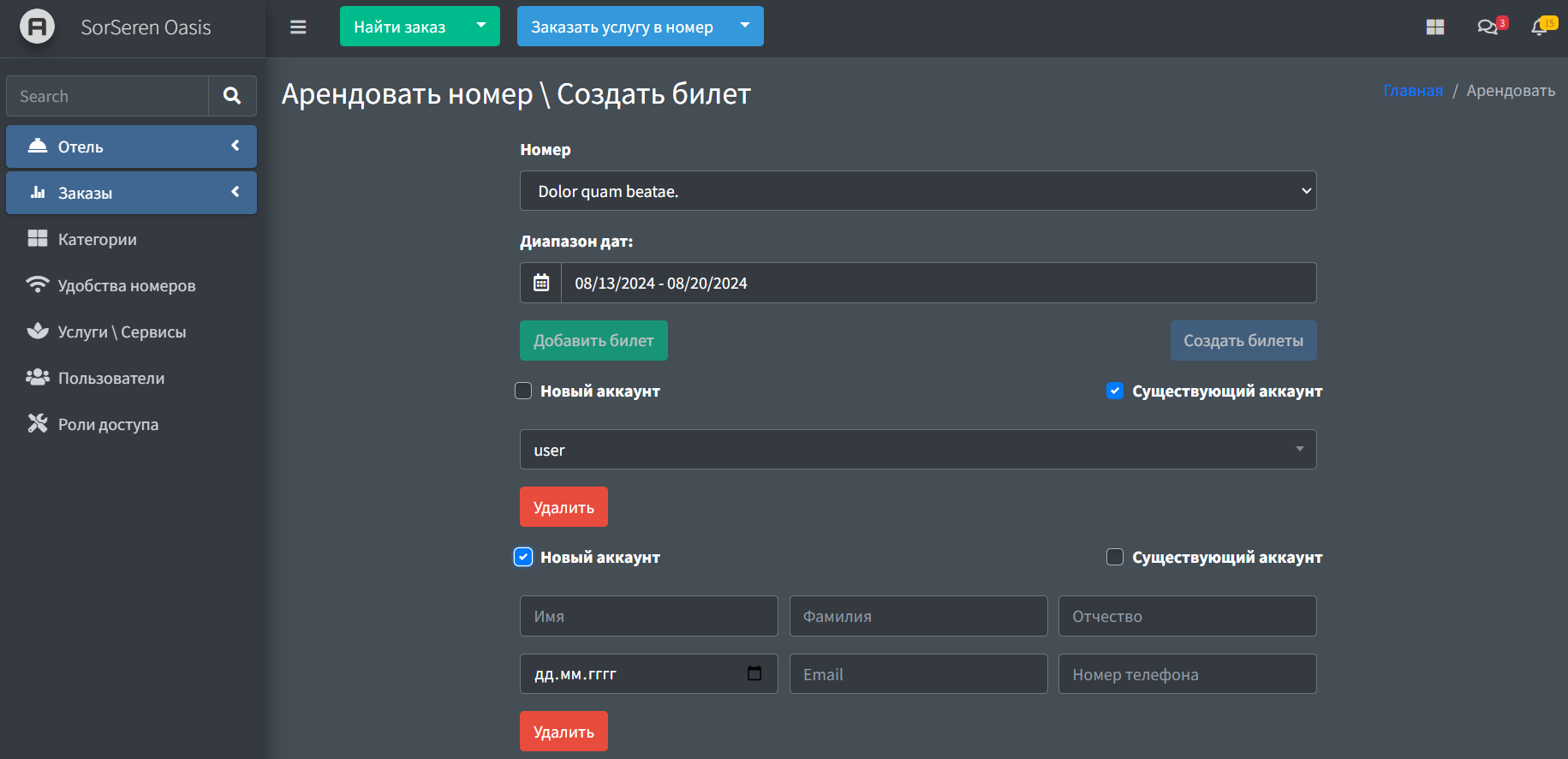Expand the user account select dropdown
The width and height of the screenshot is (1568, 759).
(917, 450)
